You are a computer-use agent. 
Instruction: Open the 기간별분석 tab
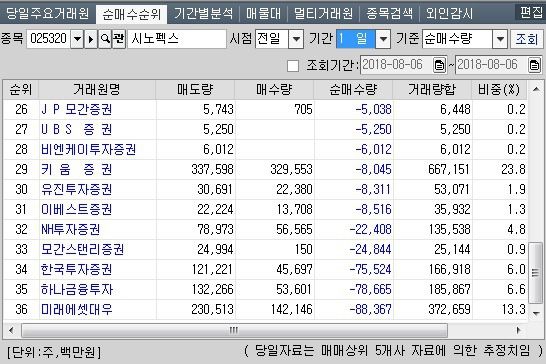(x=204, y=14)
